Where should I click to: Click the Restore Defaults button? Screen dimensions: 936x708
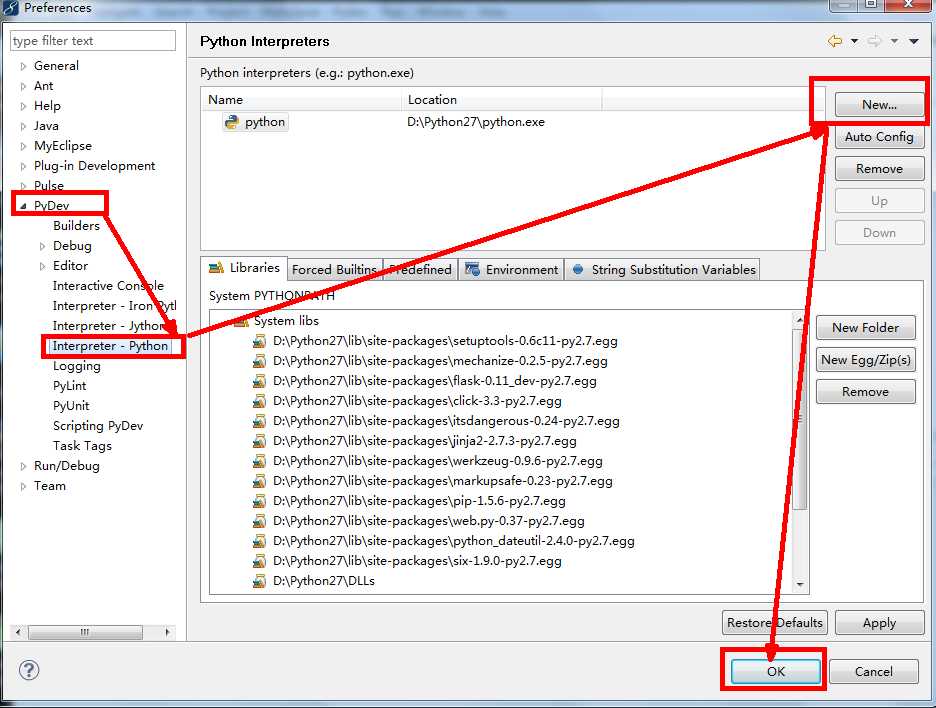point(775,623)
